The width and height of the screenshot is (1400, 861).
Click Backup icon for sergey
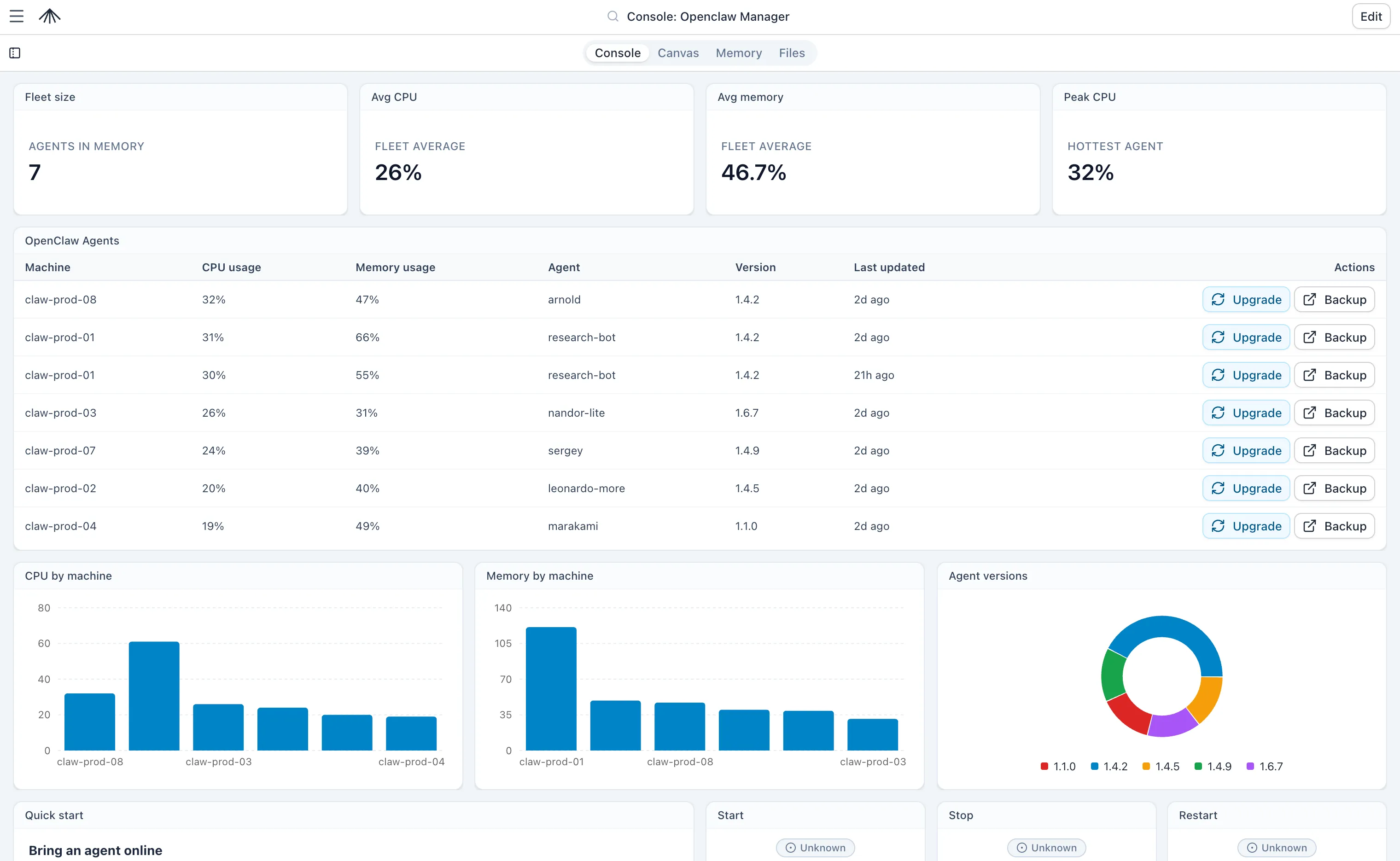[x=1309, y=450]
